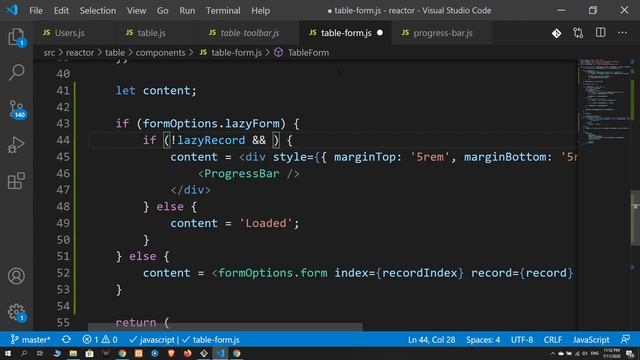Open the editor More Actions ellipsis

coord(622,33)
